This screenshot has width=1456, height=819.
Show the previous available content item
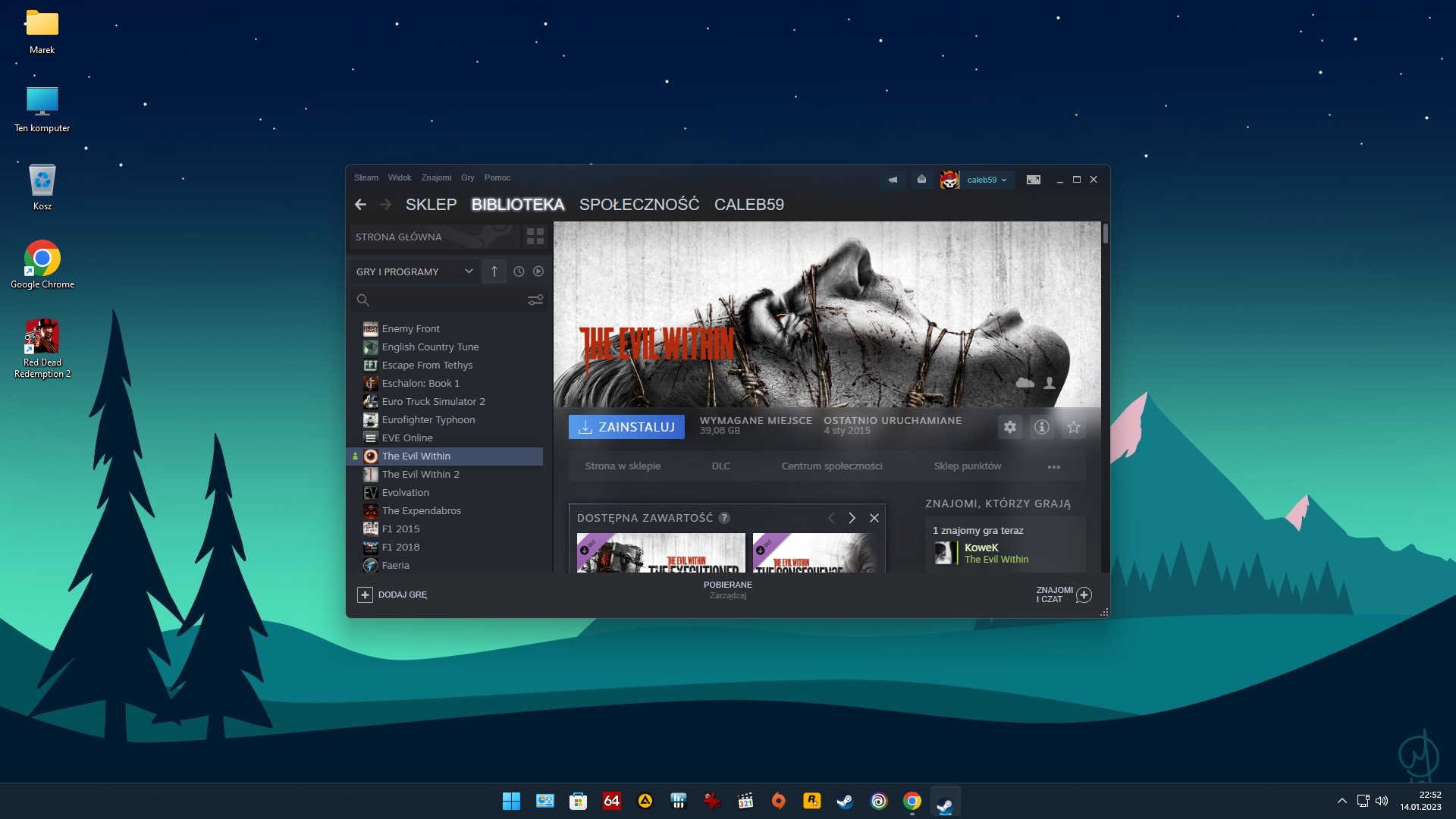coord(831,518)
